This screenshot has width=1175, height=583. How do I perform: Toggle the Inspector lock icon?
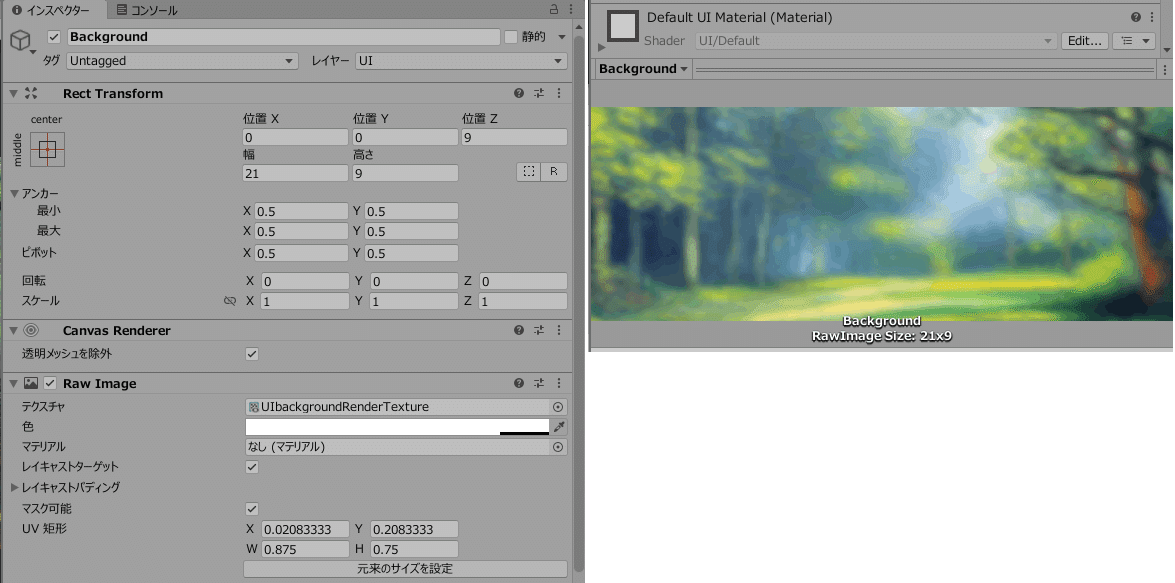click(553, 9)
